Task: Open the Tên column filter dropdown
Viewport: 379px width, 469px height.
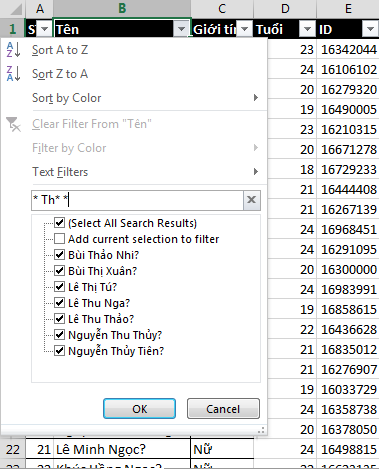Action: tap(181, 29)
